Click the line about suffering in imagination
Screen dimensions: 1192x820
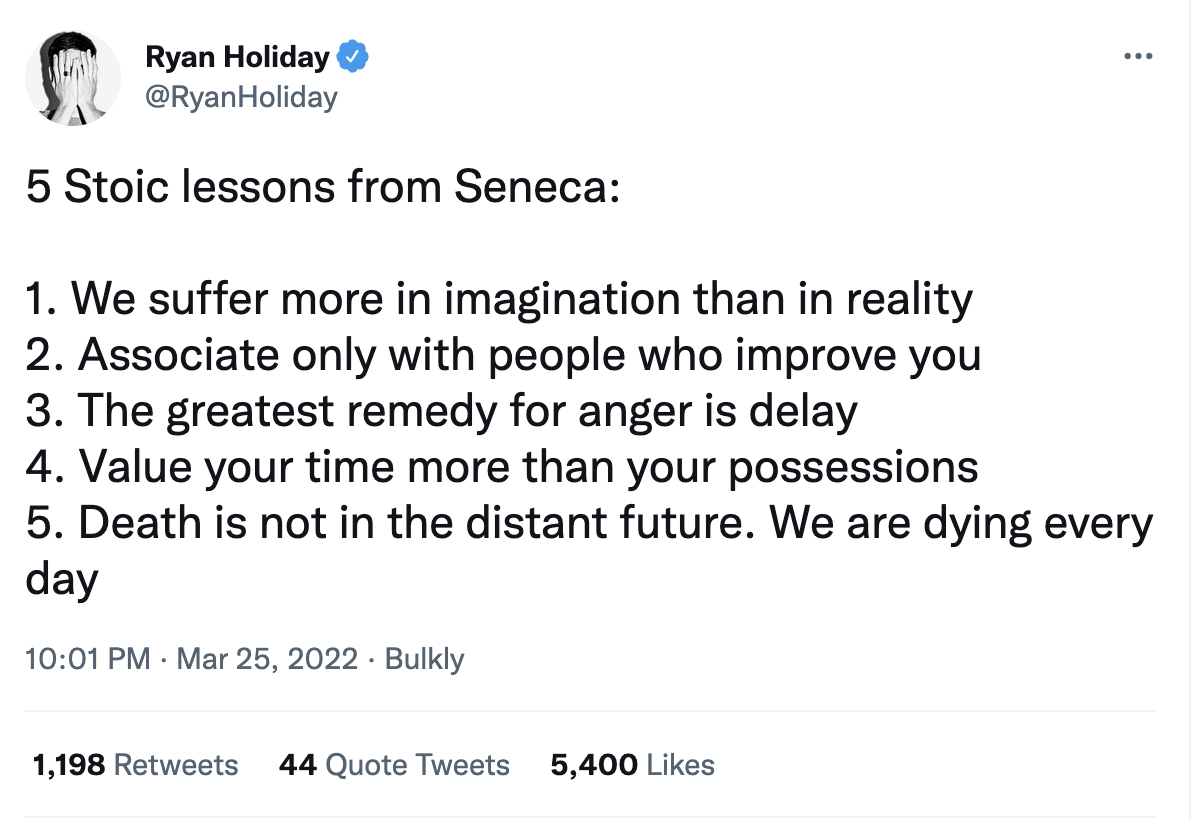(x=498, y=299)
